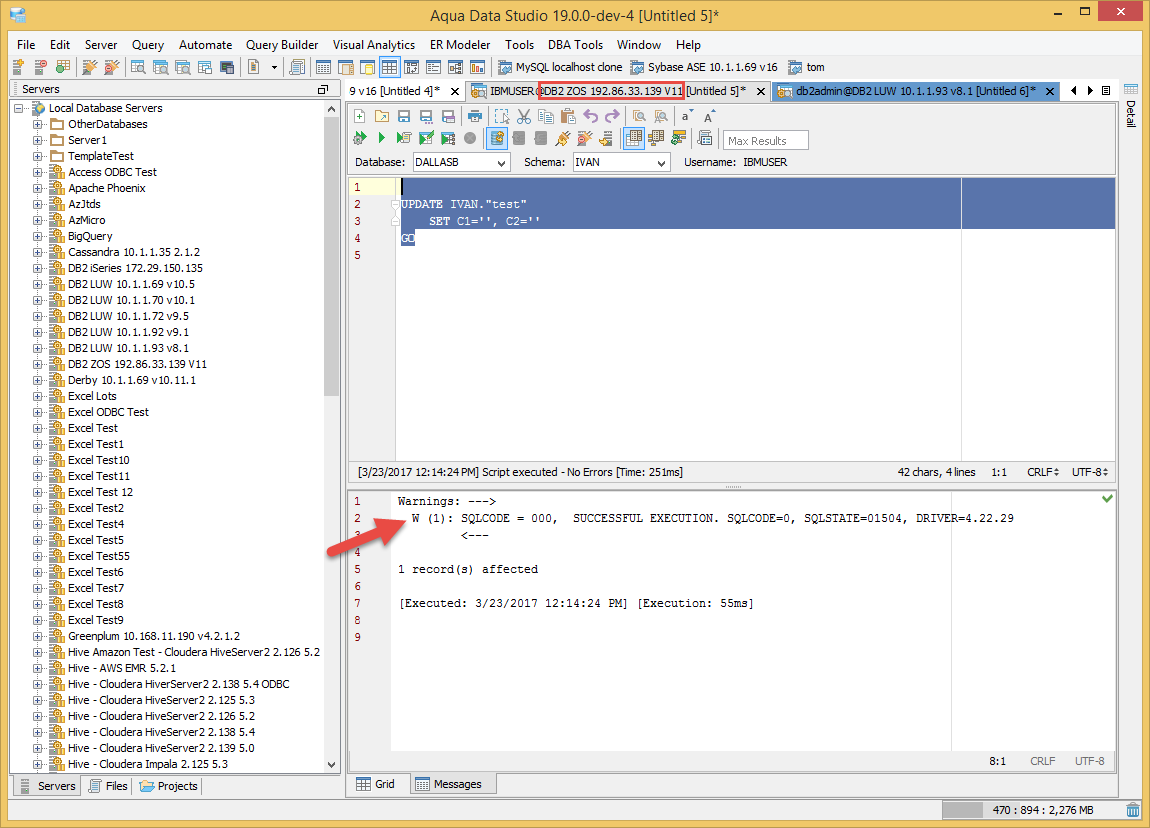Image resolution: width=1150 pixels, height=828 pixels.
Task: Open the DBA Tools menu
Action: 575,45
